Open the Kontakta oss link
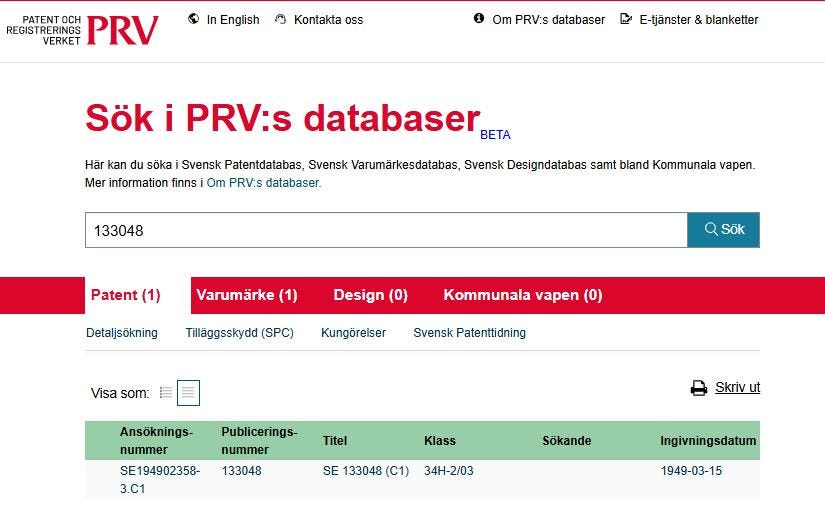825x526 pixels. 328,19
